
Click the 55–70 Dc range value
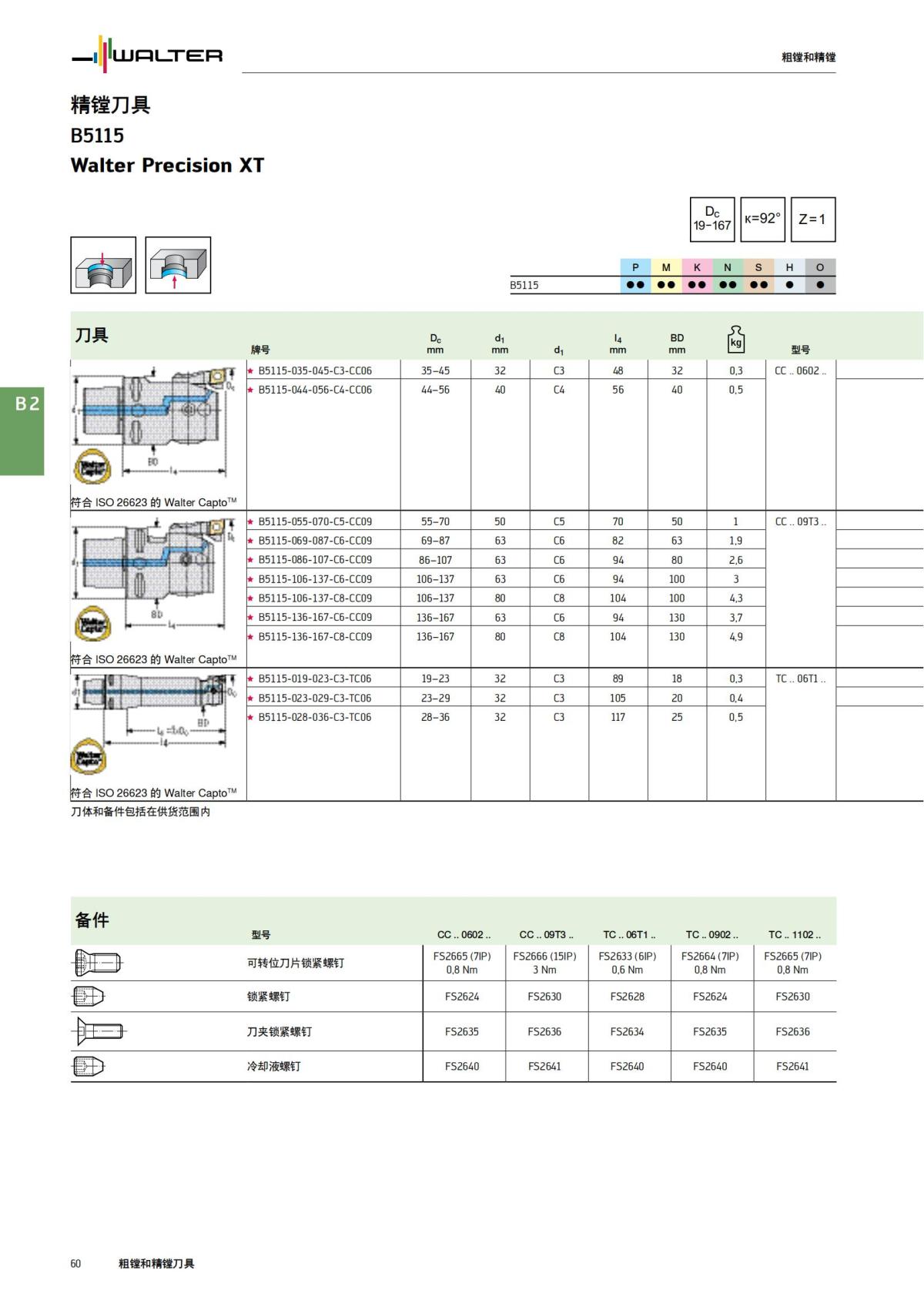[435, 521]
